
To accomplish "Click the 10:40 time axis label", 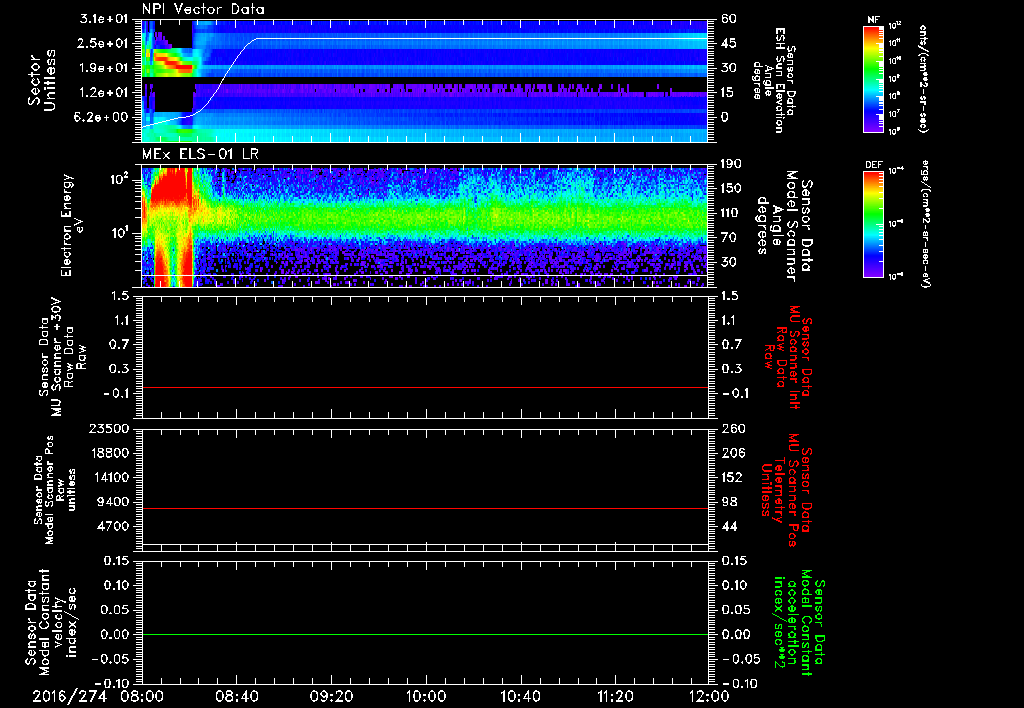I will click(520, 696).
